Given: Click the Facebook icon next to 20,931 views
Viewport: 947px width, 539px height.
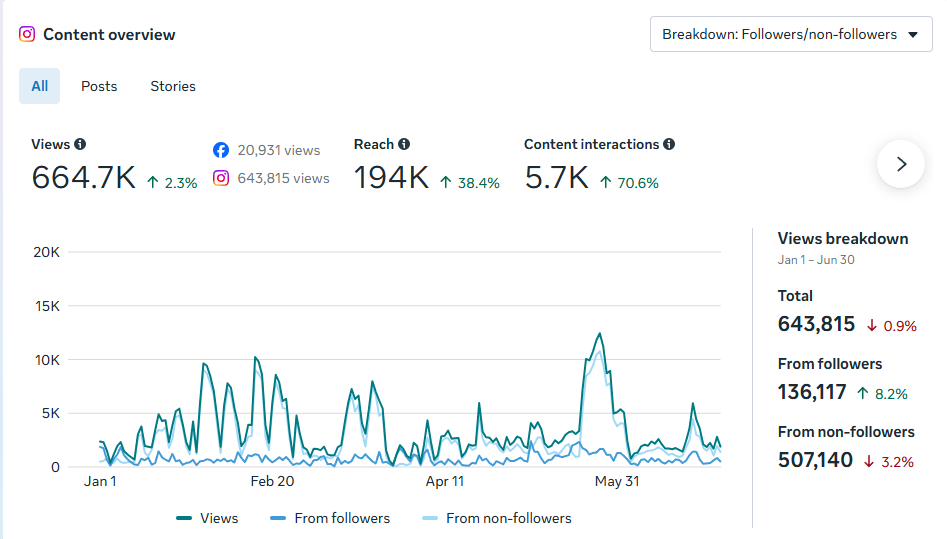Looking at the screenshot, I should coord(221,150).
